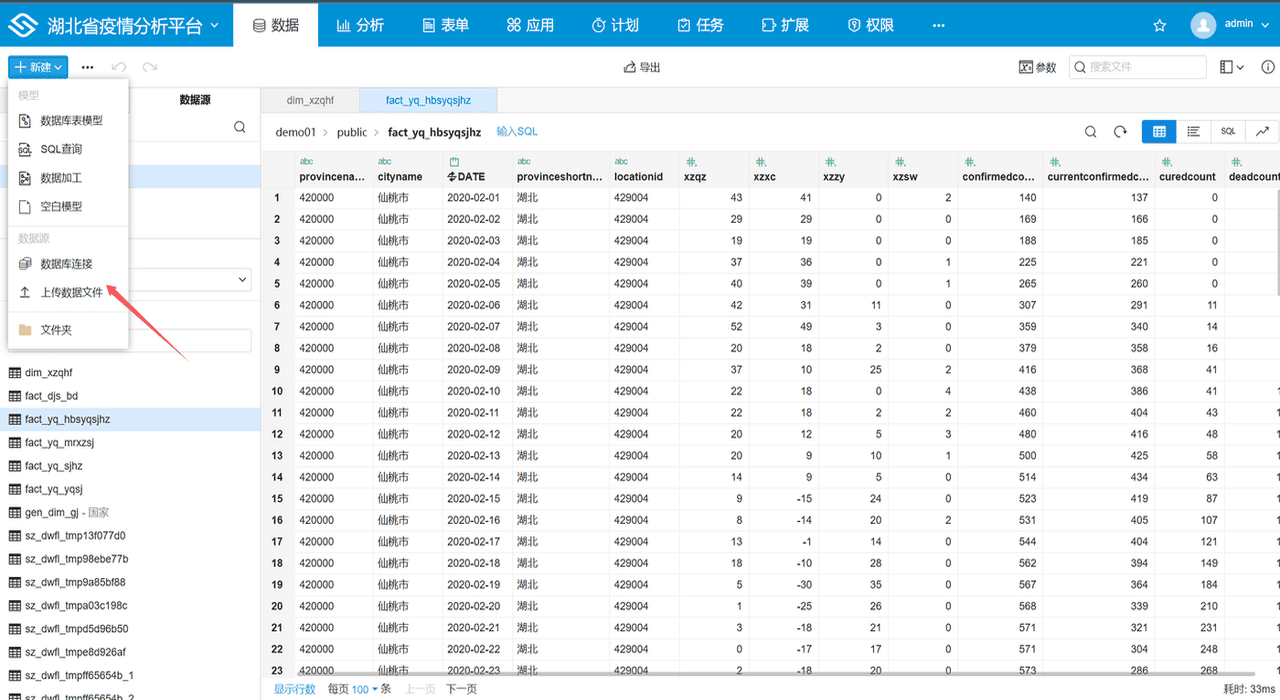This screenshot has width=1280, height=700.
Task: Click 下一页 to go to next page
Action: click(461, 689)
